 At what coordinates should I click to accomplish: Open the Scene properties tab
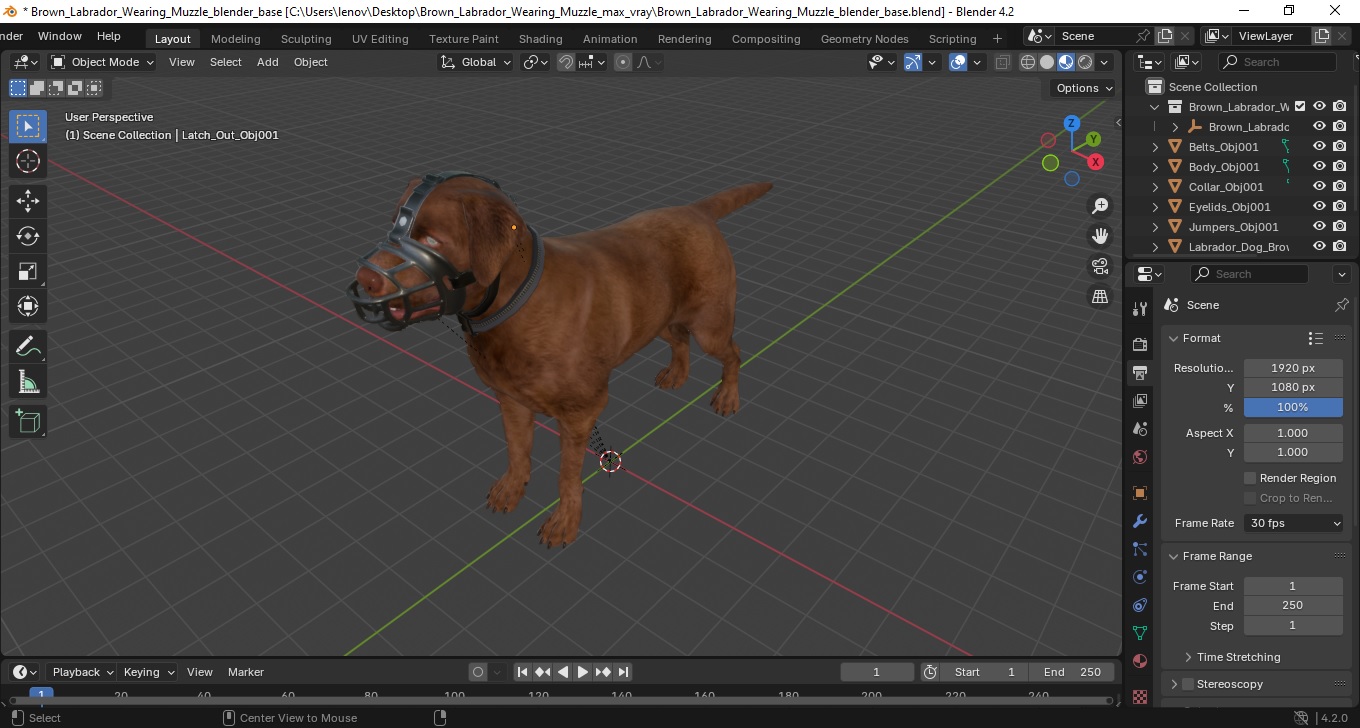(x=1139, y=429)
